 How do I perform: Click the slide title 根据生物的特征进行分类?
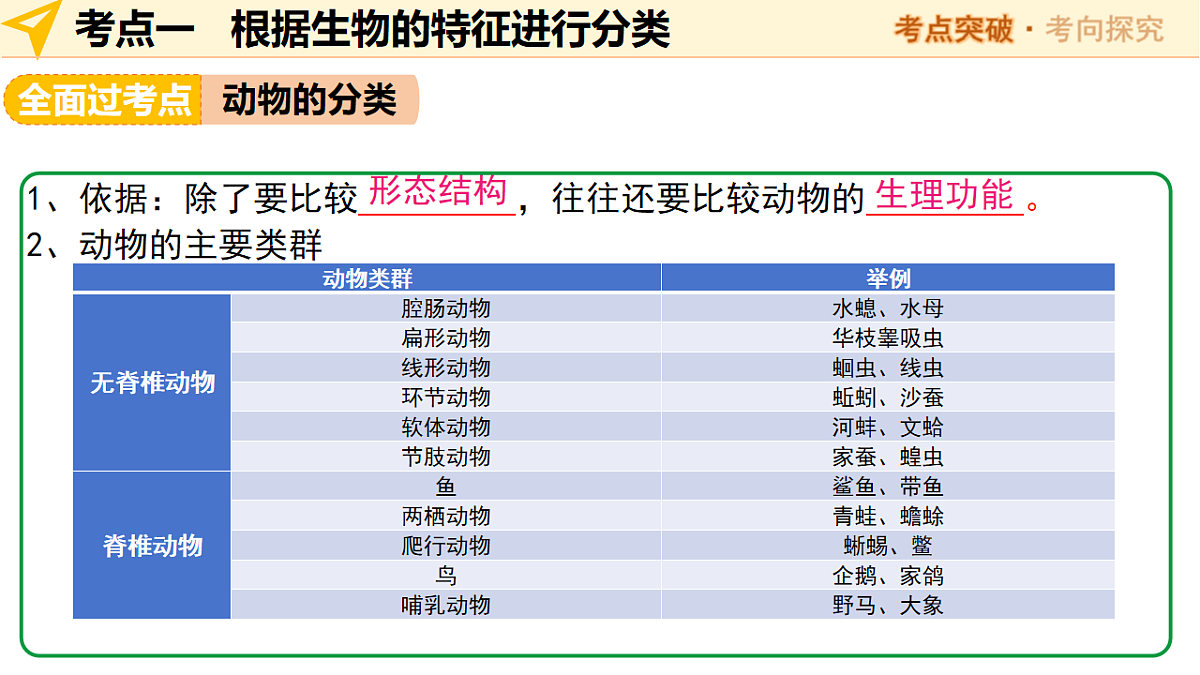point(450,30)
